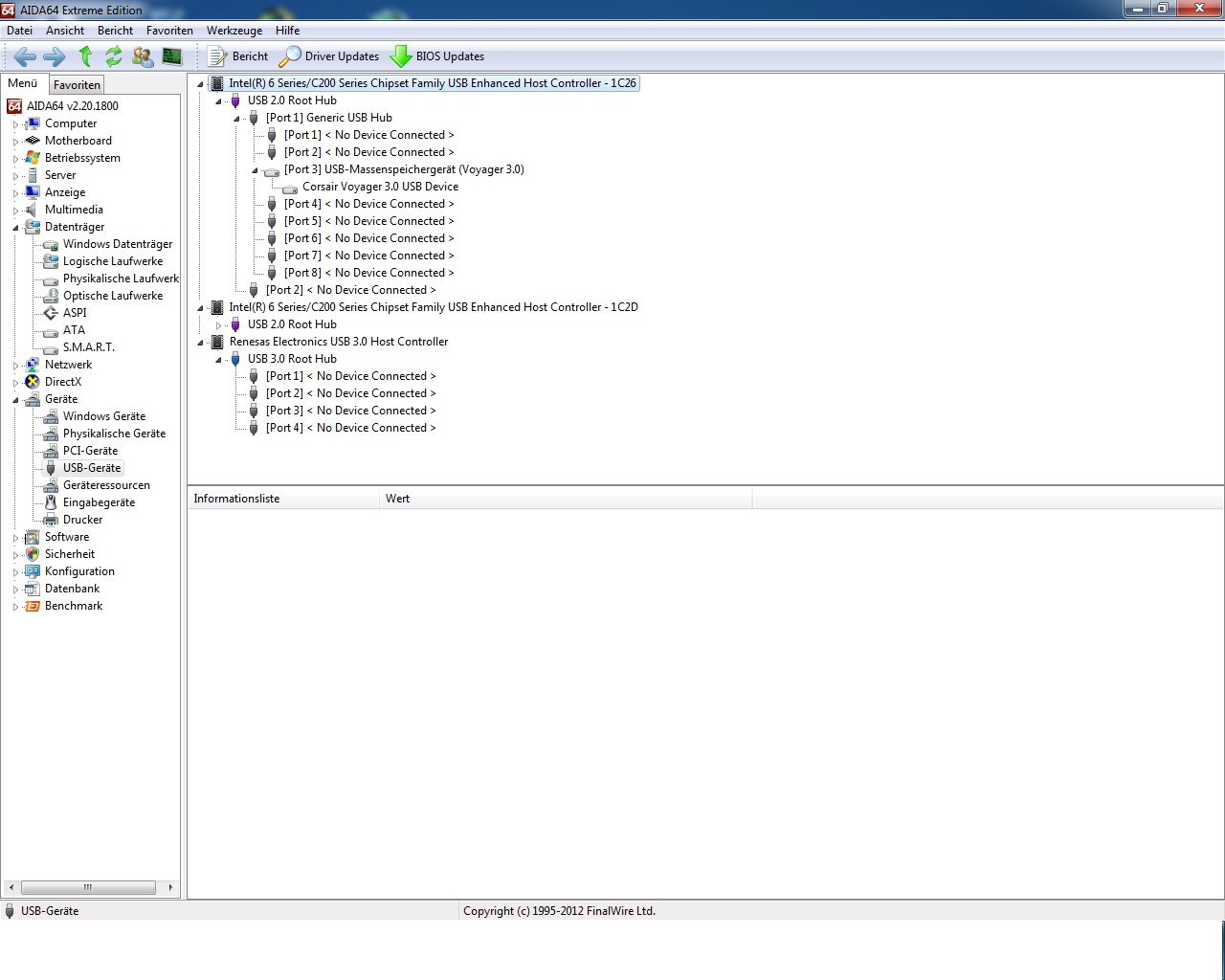Click the Eingabegeräte mouse icon
This screenshot has height=980, width=1225.
point(51,502)
